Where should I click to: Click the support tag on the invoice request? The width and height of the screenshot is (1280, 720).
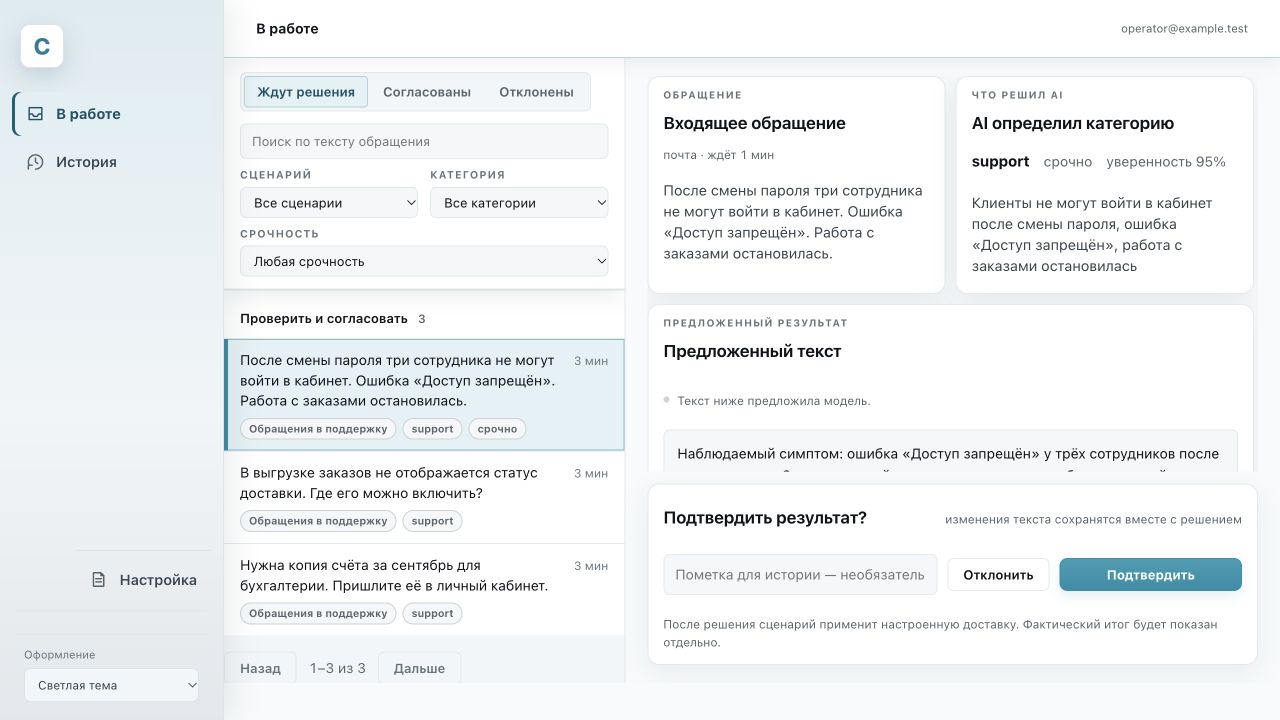coord(432,614)
